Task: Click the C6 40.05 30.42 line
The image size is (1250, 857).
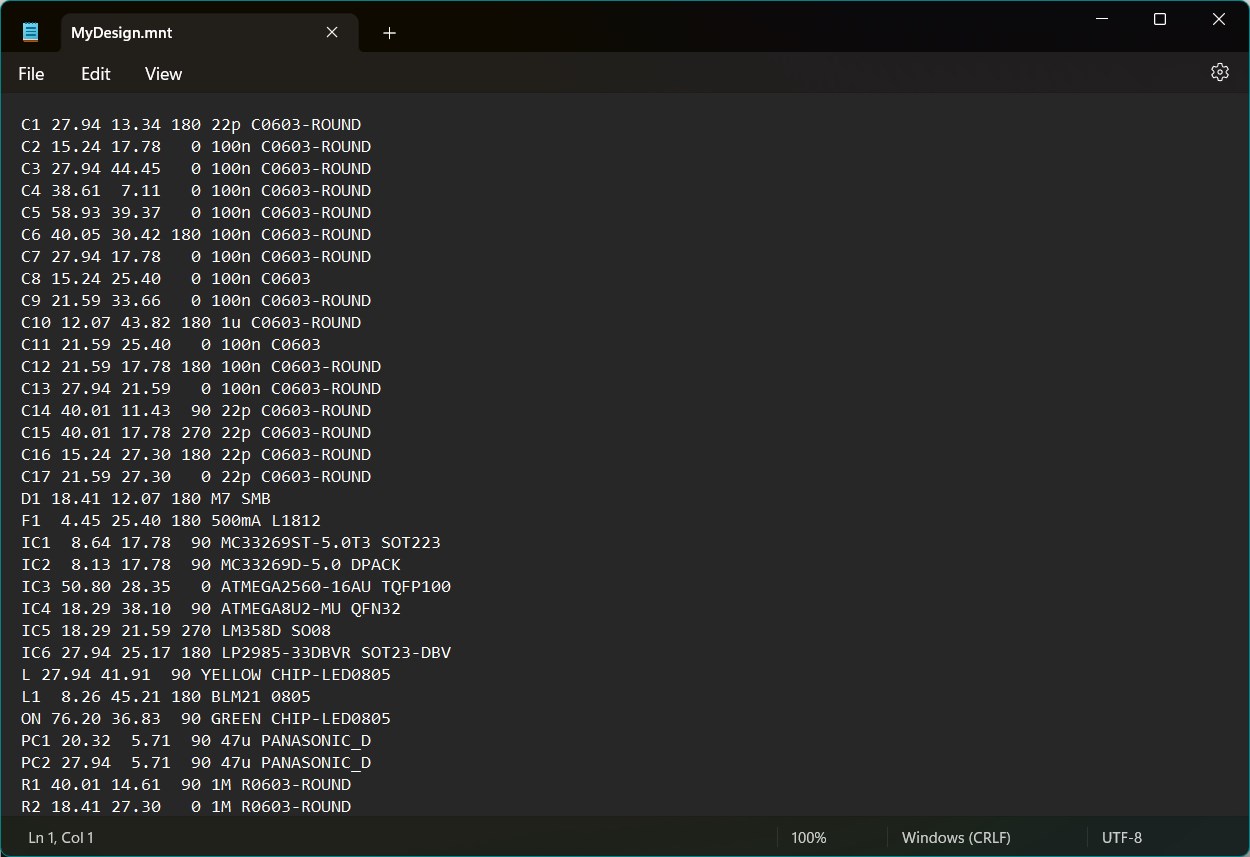Action: (x=196, y=235)
